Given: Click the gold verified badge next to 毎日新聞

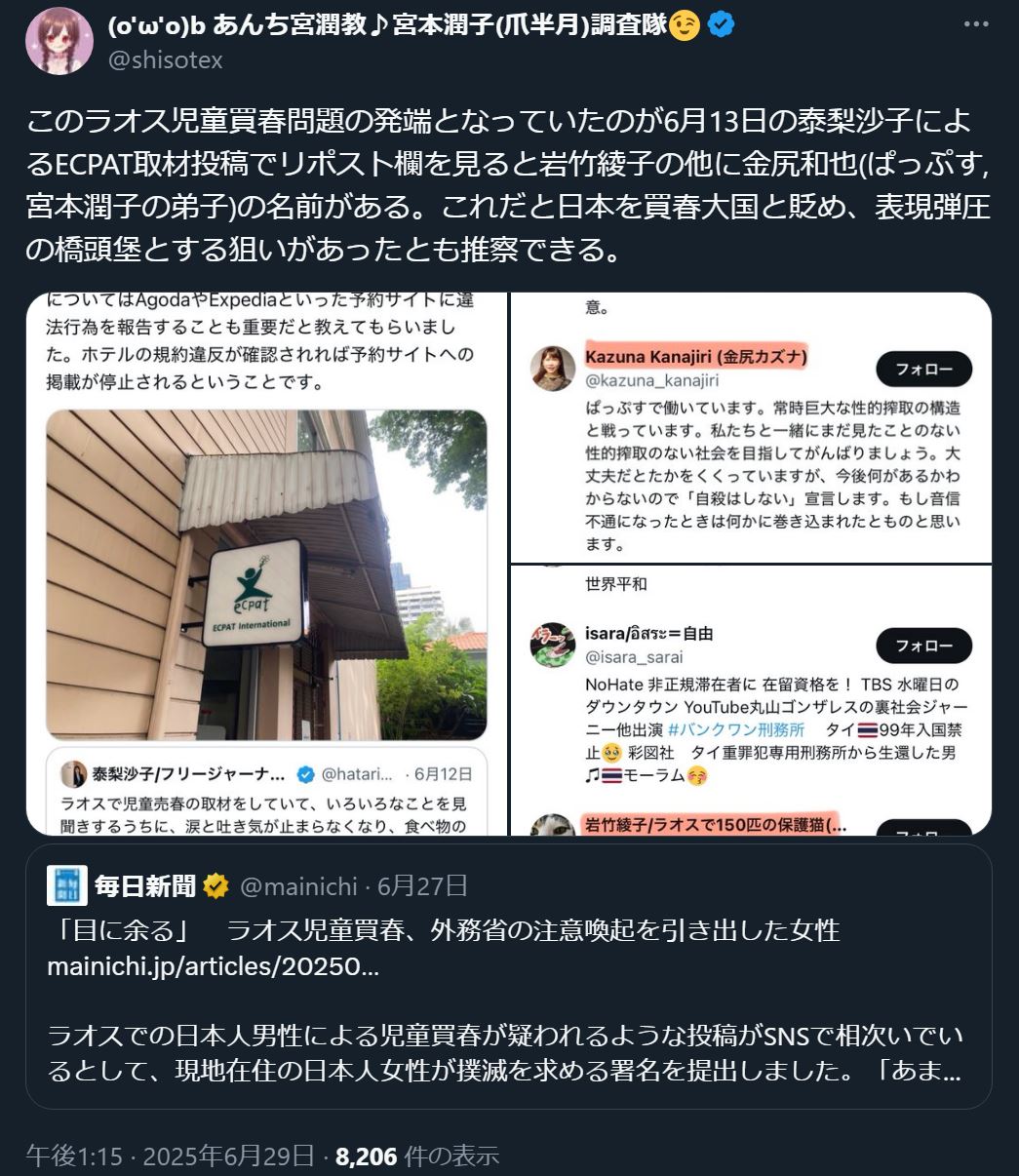Looking at the screenshot, I should coord(216,886).
